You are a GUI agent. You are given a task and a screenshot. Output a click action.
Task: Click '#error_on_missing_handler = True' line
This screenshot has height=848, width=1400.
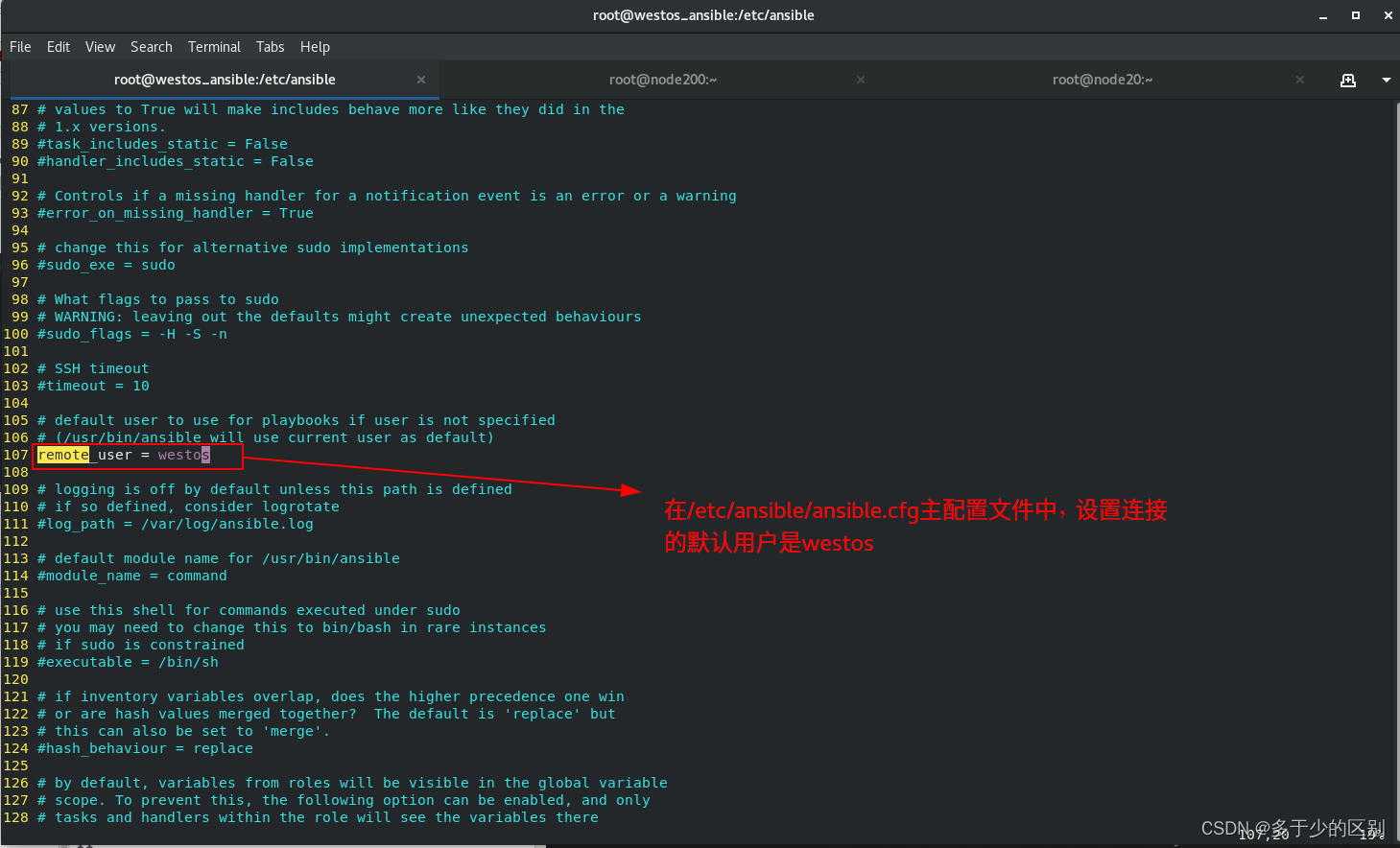(176, 213)
